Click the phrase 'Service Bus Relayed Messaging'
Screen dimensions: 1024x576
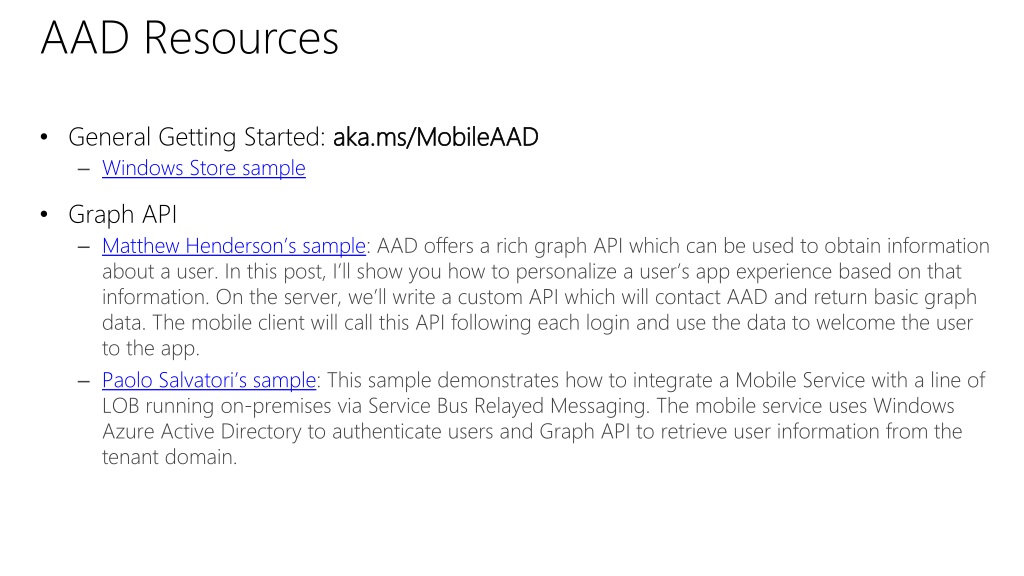pos(508,406)
